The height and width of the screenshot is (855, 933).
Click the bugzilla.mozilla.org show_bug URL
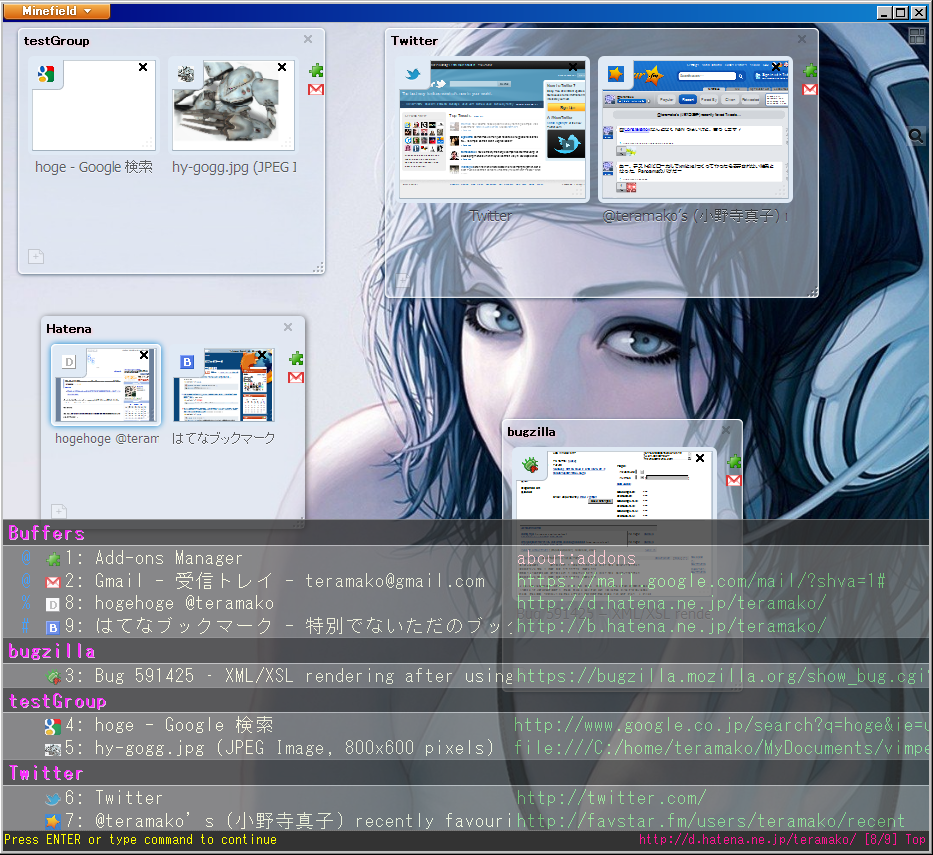tap(722, 676)
